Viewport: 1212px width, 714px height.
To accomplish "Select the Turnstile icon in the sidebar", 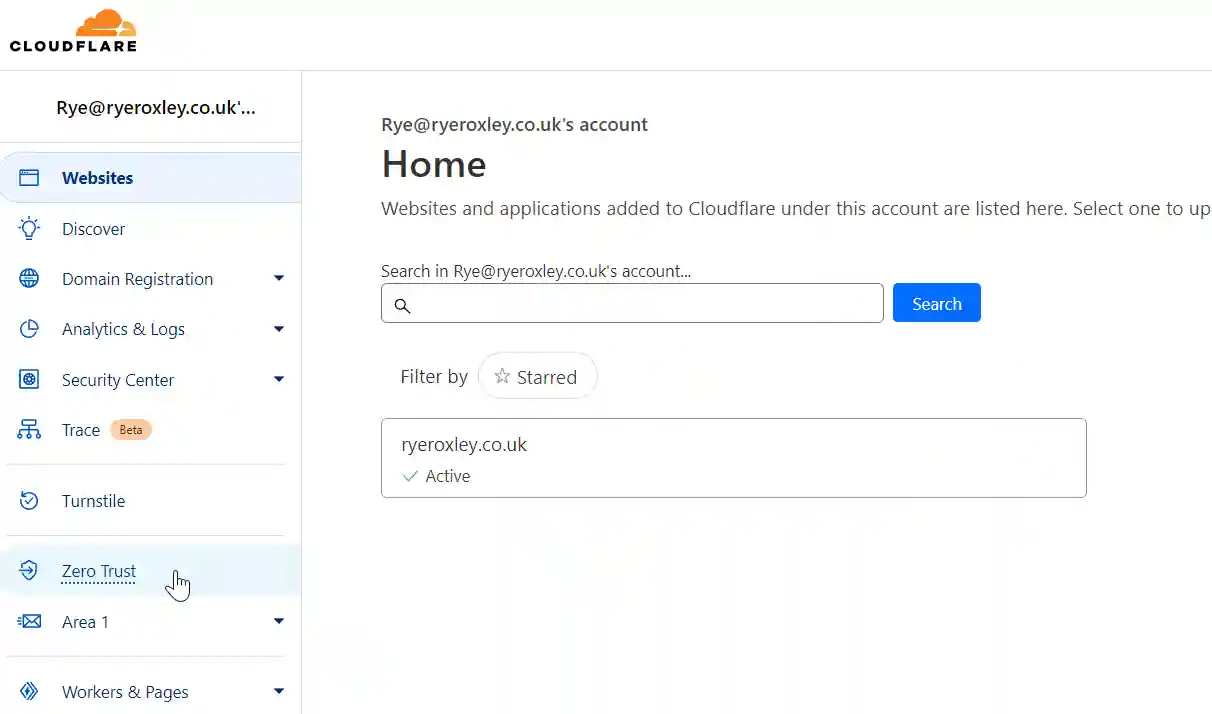I will point(28,500).
